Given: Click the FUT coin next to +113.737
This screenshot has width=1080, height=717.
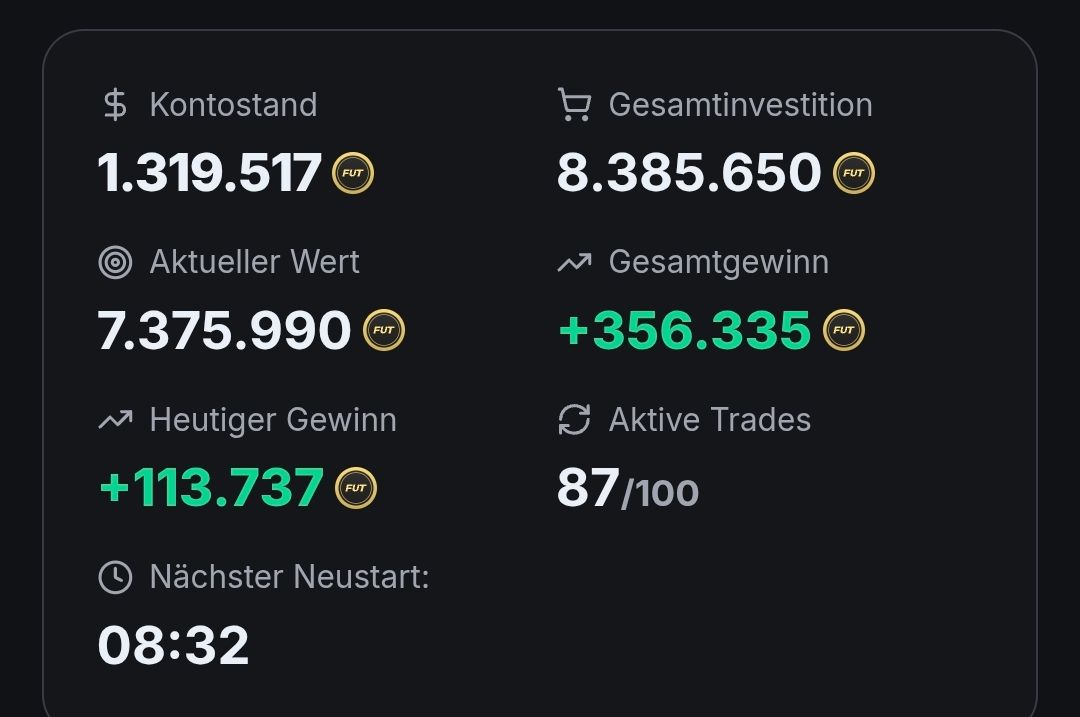Looking at the screenshot, I should click(x=355, y=488).
